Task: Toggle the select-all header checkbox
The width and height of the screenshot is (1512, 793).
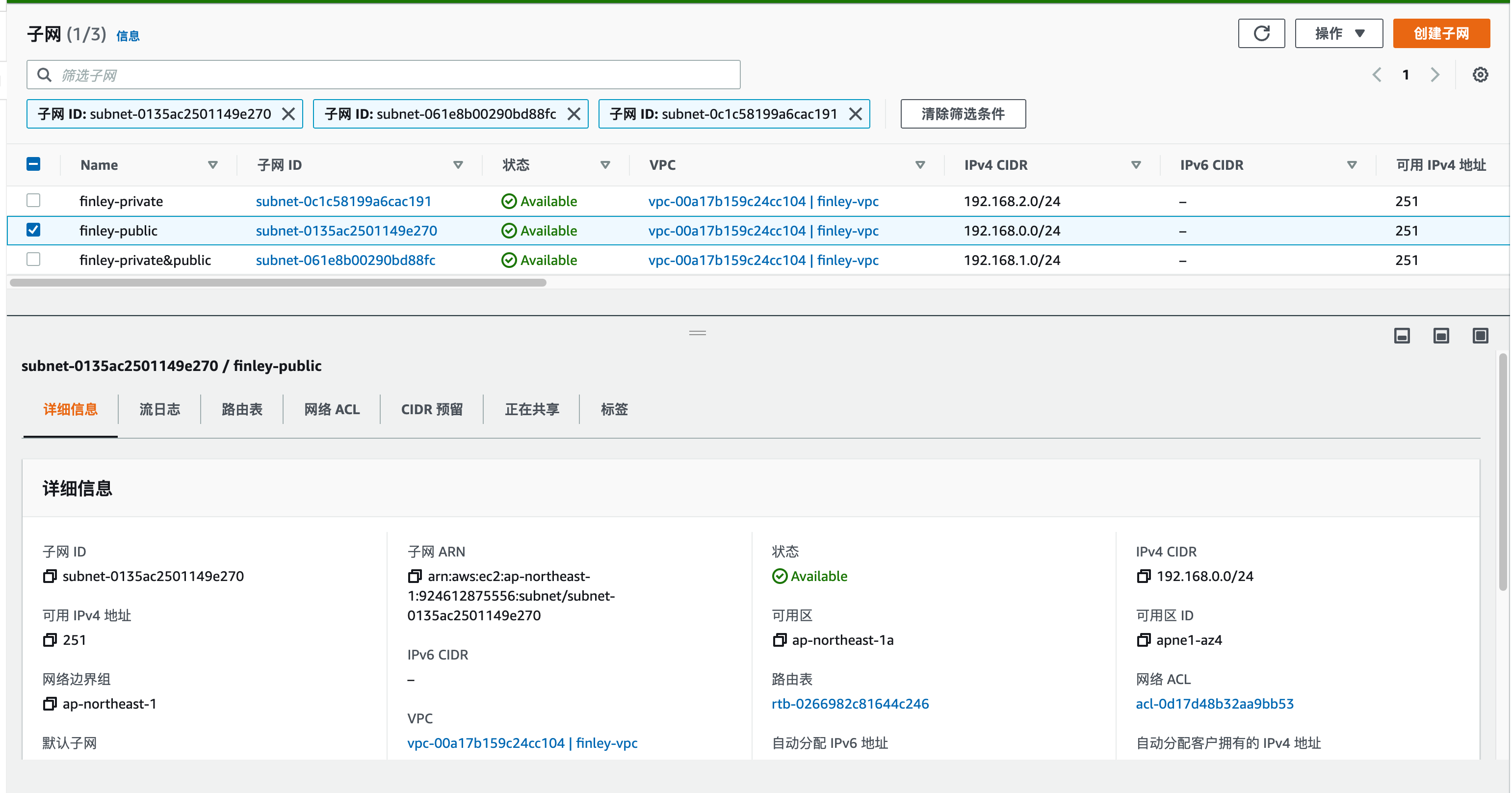Action: click(33, 164)
